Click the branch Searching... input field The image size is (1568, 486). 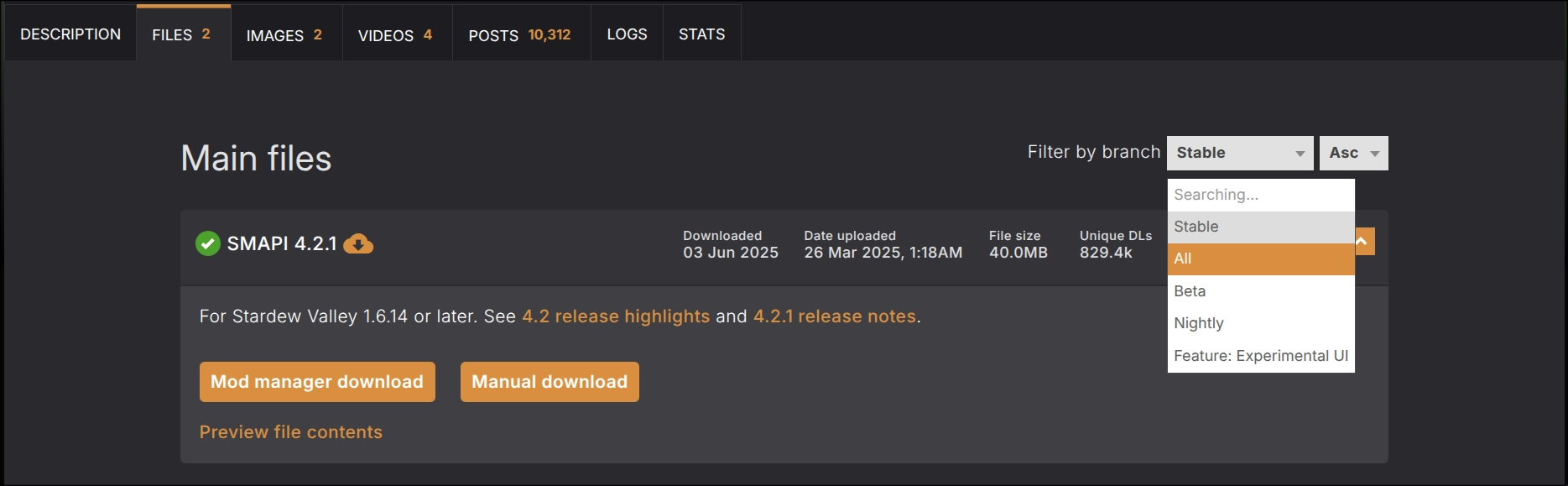[1261, 195]
